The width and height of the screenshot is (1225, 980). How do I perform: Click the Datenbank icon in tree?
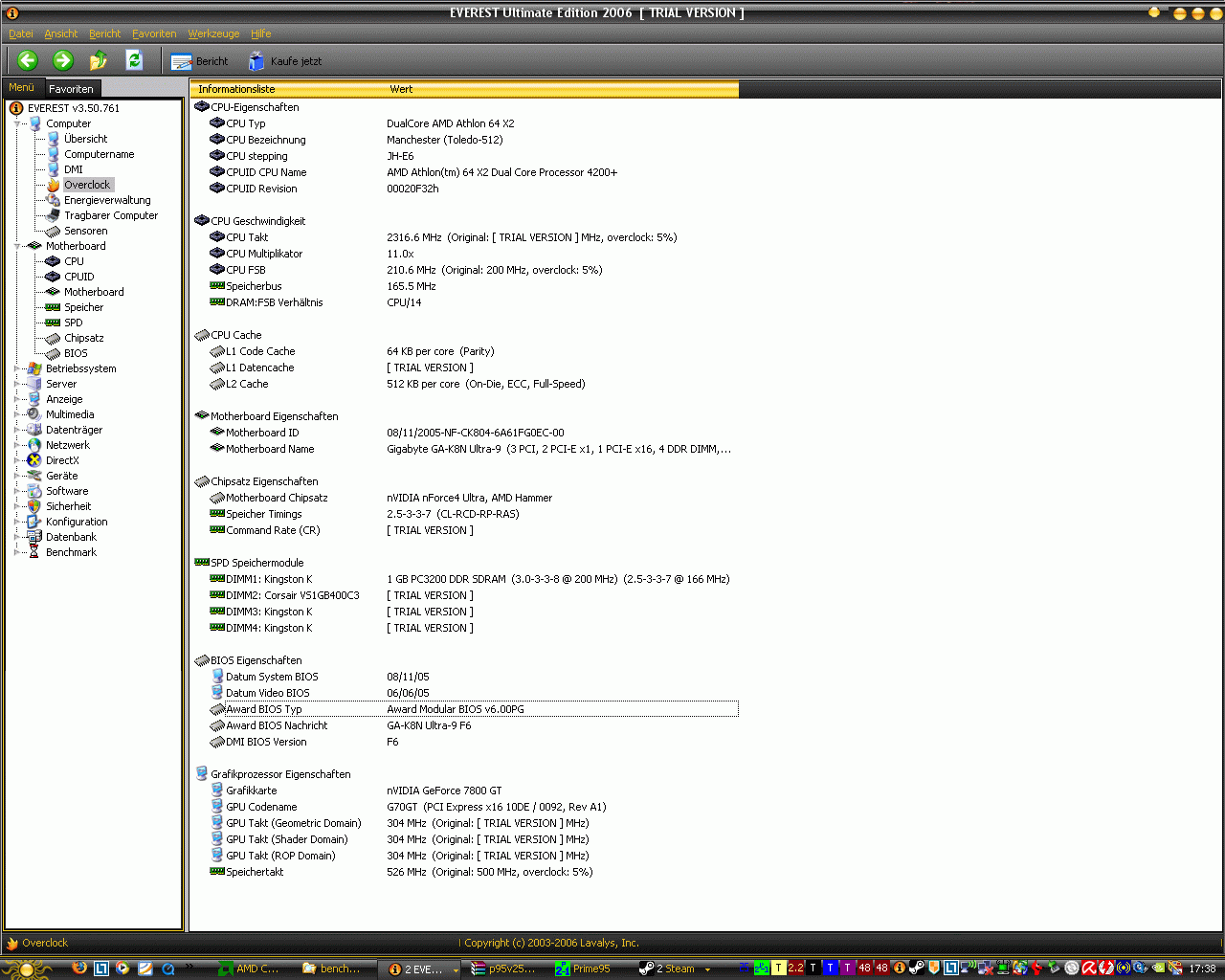coord(34,537)
